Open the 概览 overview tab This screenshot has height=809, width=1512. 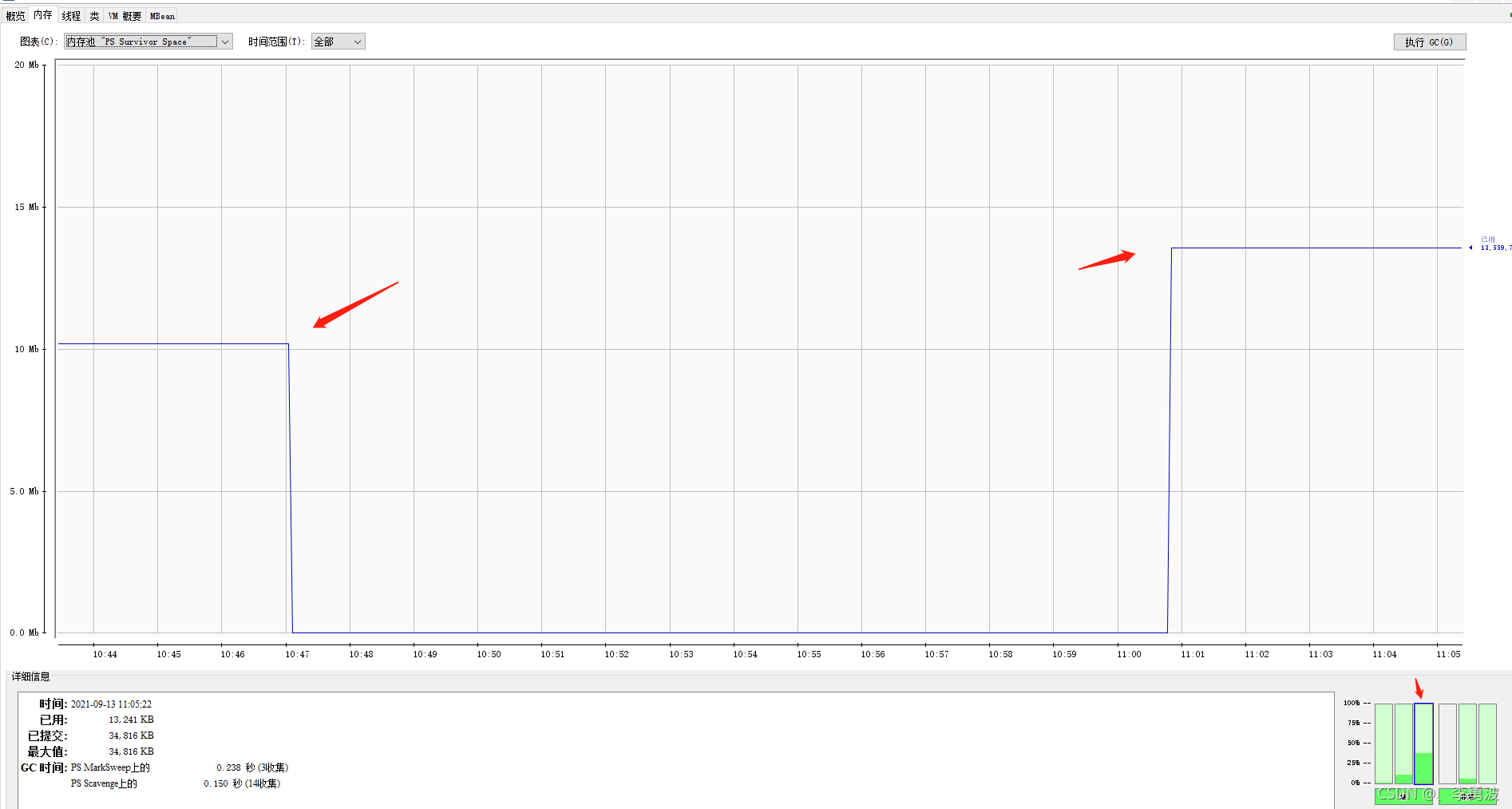point(15,16)
